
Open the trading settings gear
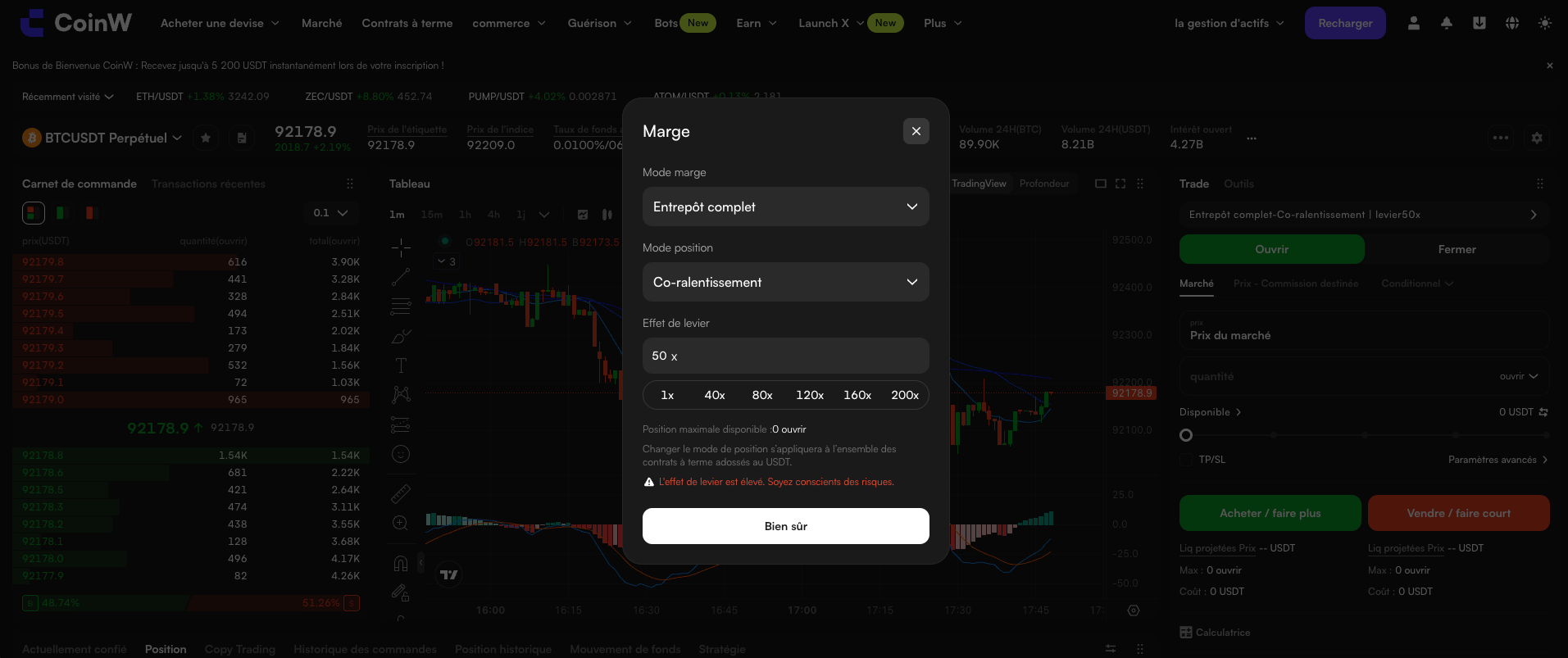coord(1537,138)
